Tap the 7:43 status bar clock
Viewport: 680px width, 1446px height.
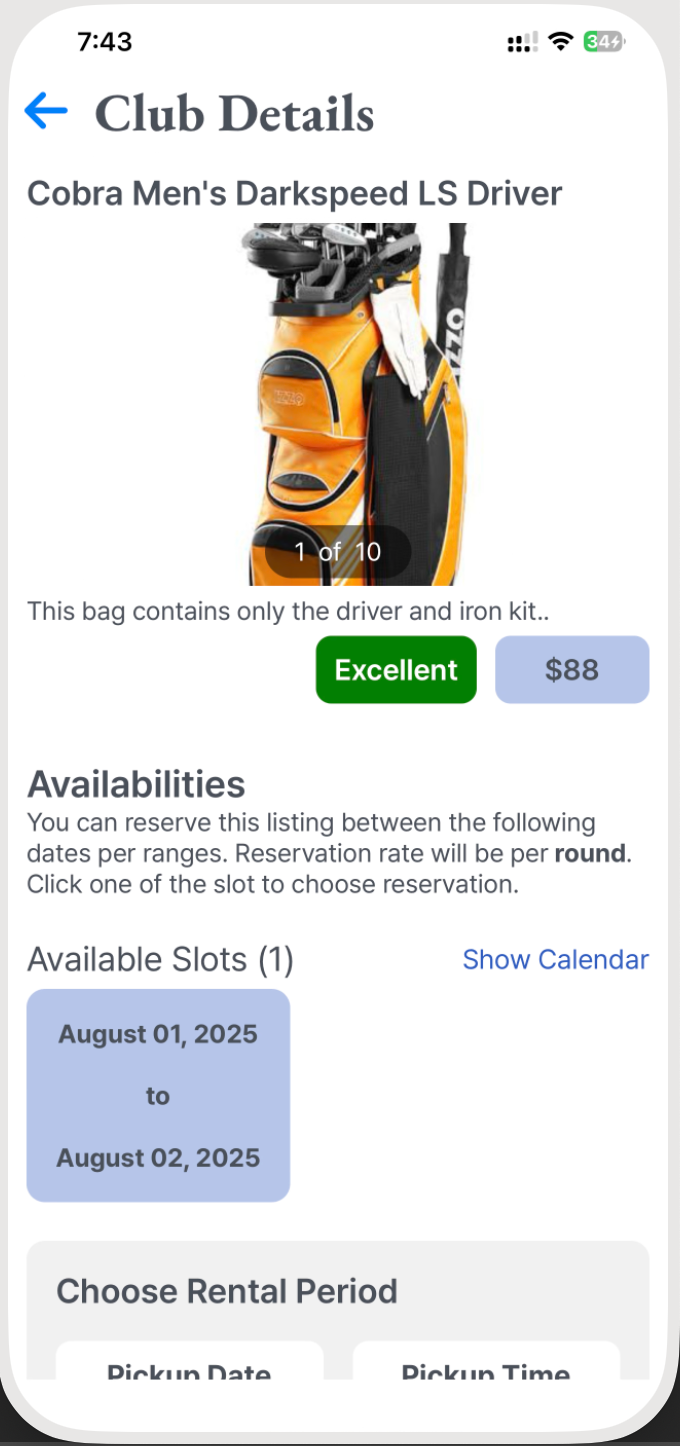[105, 41]
